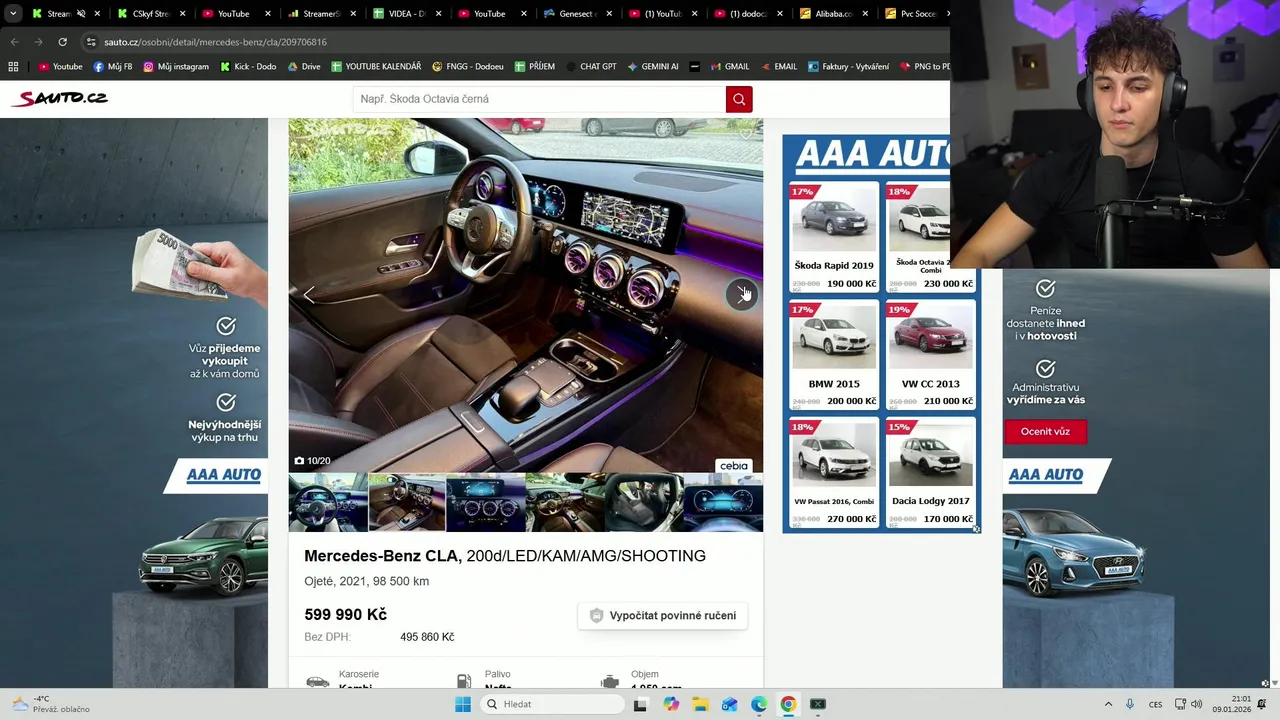Click the Task View icon in taskbar

pyautogui.click(x=640, y=704)
